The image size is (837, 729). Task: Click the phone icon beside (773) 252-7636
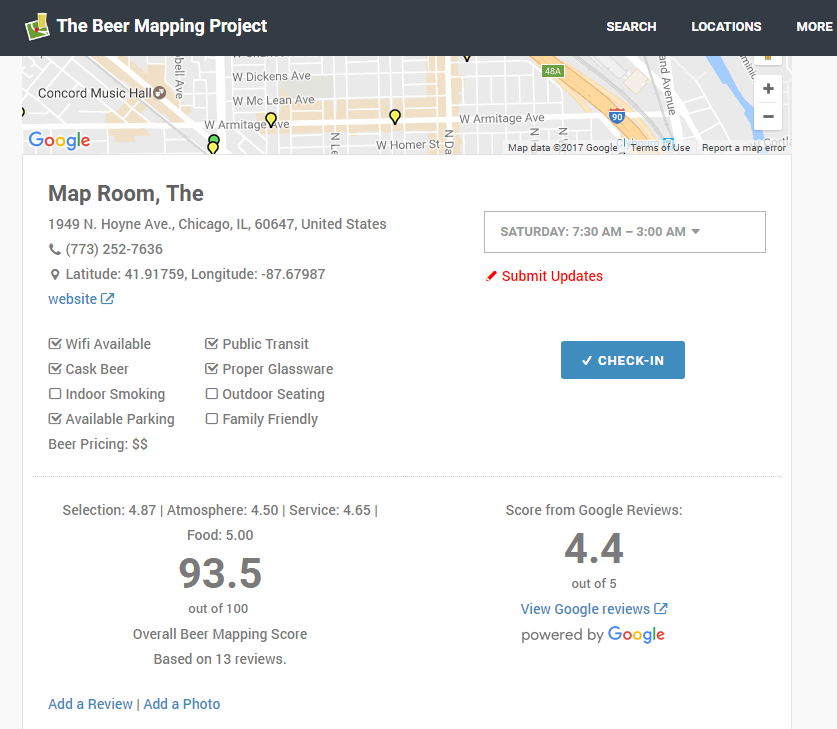pos(54,249)
